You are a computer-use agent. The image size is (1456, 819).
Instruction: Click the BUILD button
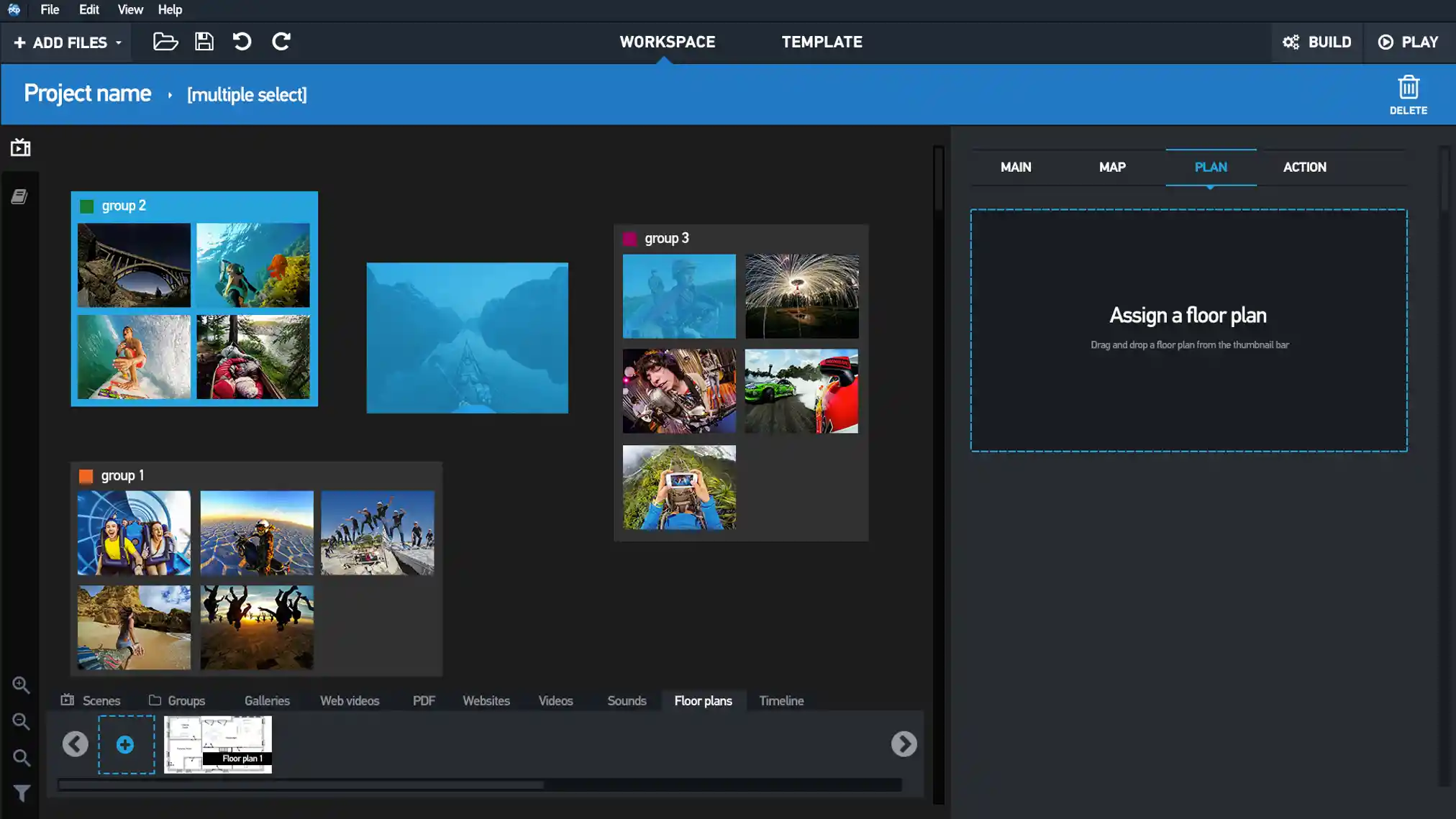point(1318,41)
